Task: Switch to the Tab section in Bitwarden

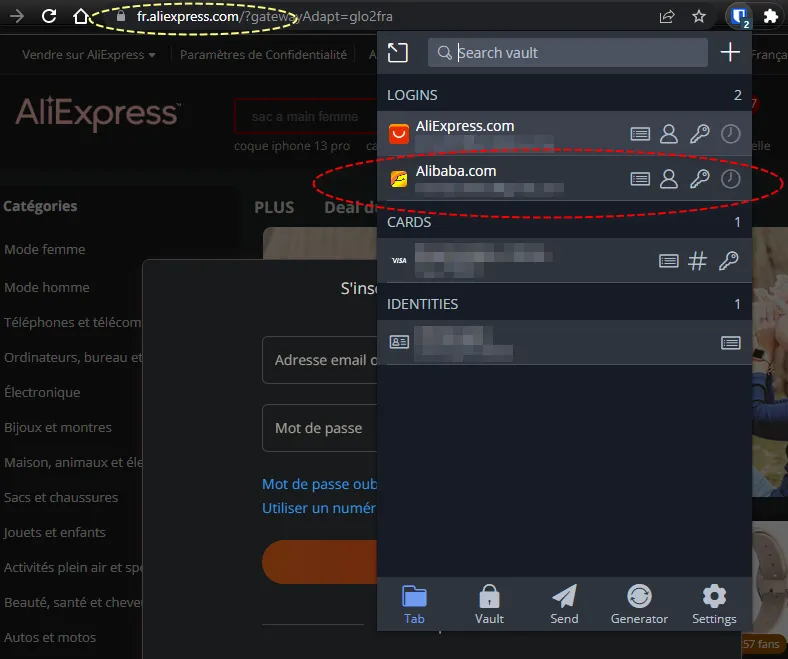Action: tap(414, 605)
